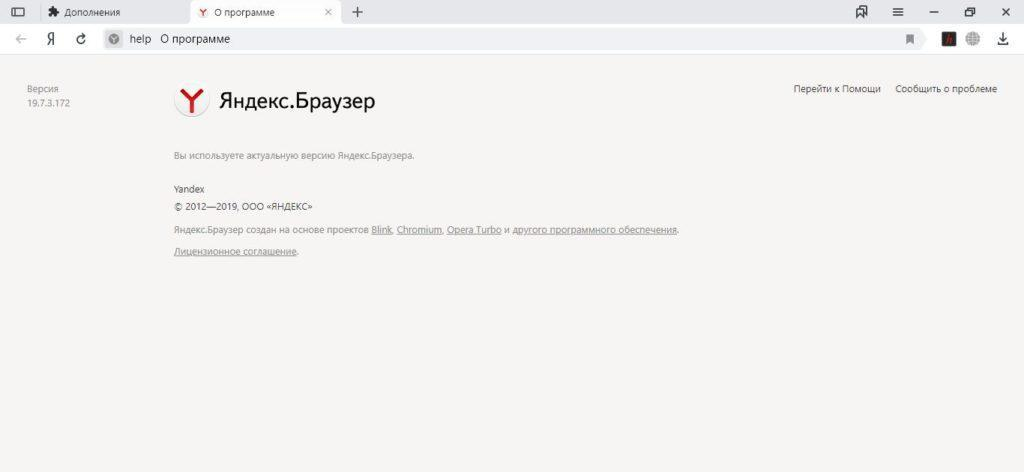
Task: Click the globe extension icon
Action: click(x=973, y=39)
